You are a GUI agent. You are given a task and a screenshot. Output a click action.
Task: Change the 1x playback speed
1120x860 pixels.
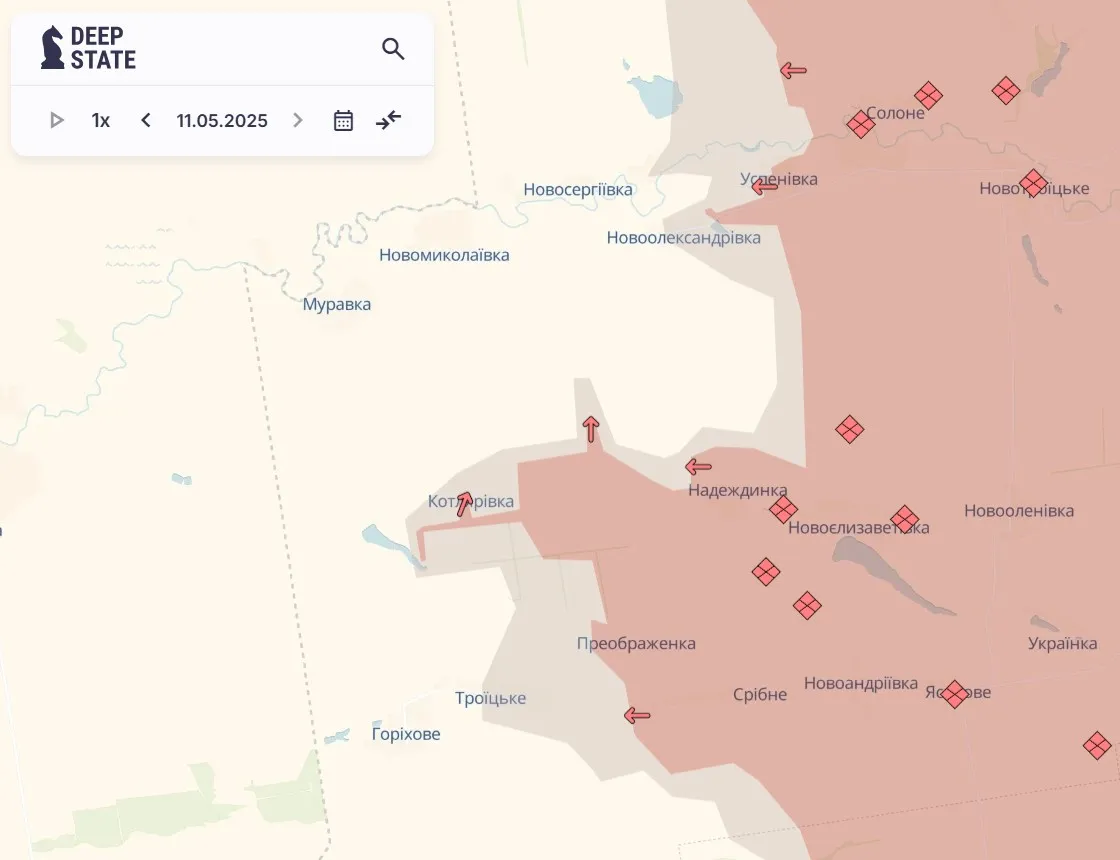tap(100, 120)
